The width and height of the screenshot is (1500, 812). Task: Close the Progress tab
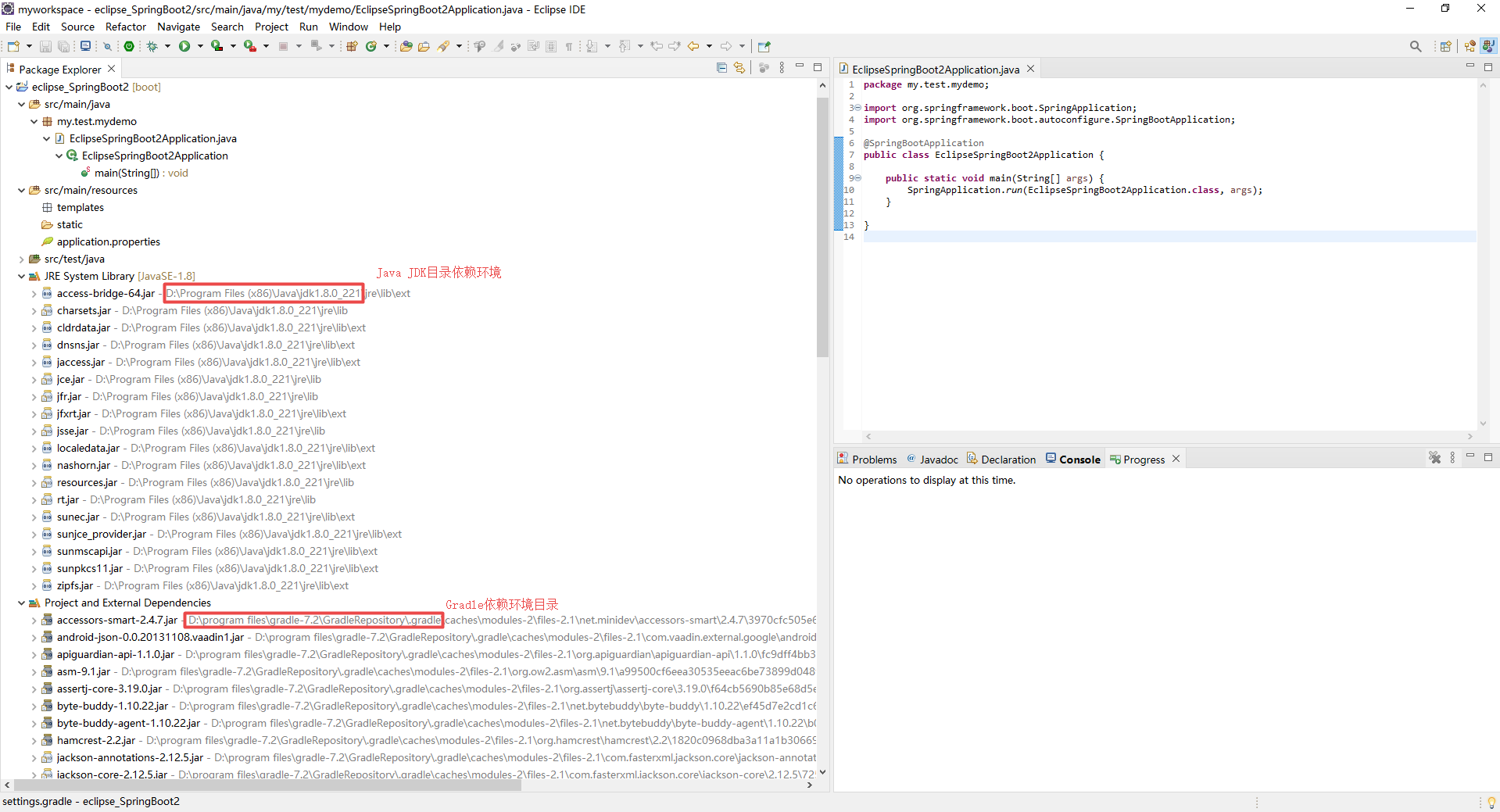pos(1176,459)
